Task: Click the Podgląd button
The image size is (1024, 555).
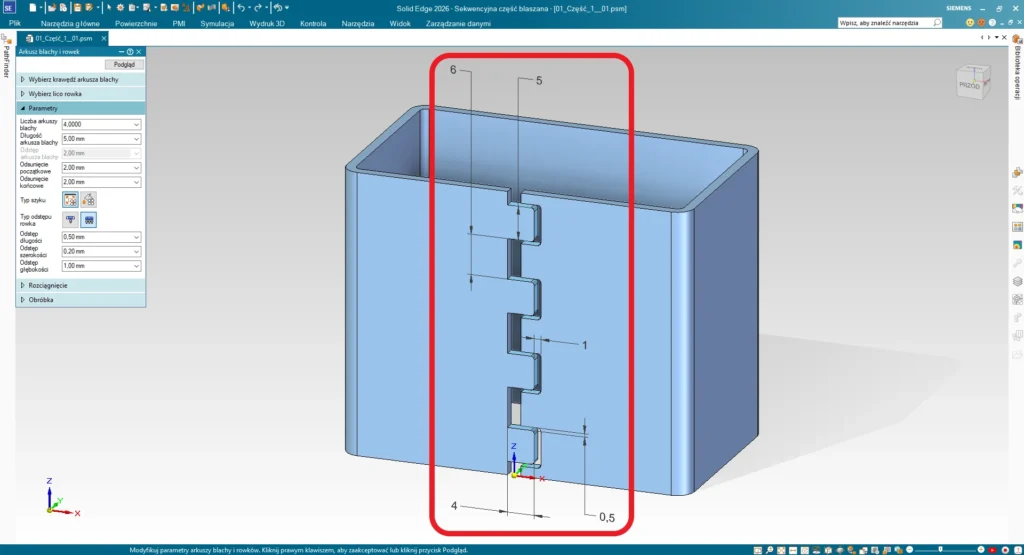Action: click(124, 64)
